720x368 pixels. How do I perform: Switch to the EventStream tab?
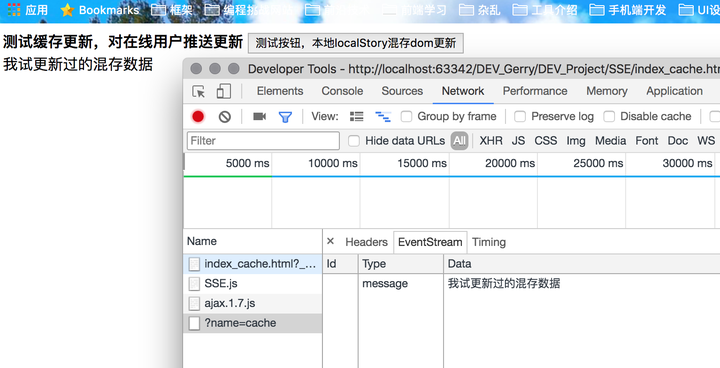click(430, 242)
